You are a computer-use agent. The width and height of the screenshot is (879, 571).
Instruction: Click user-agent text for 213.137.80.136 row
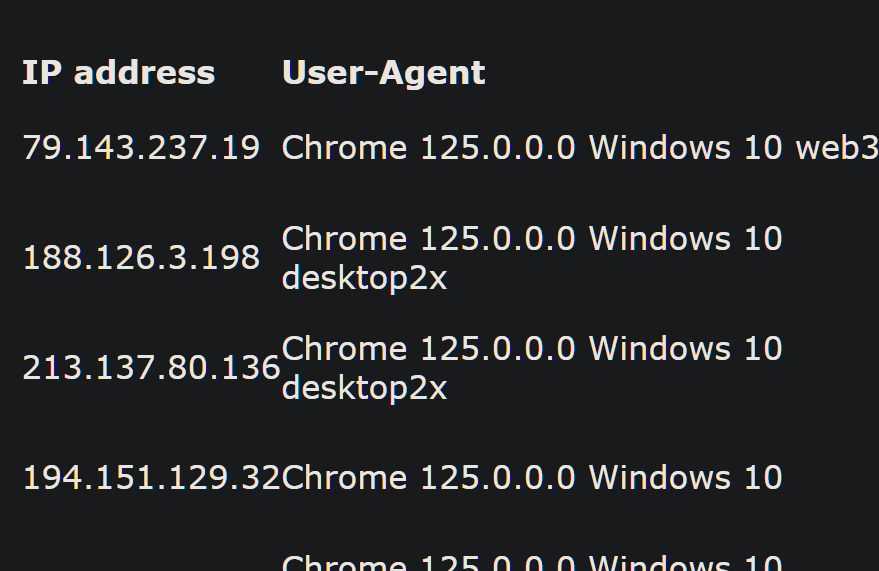532,368
